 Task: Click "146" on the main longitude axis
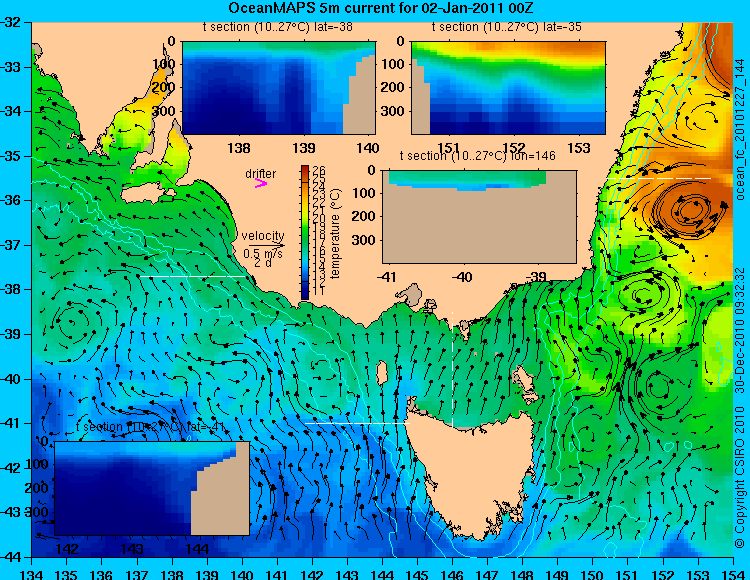point(452,574)
